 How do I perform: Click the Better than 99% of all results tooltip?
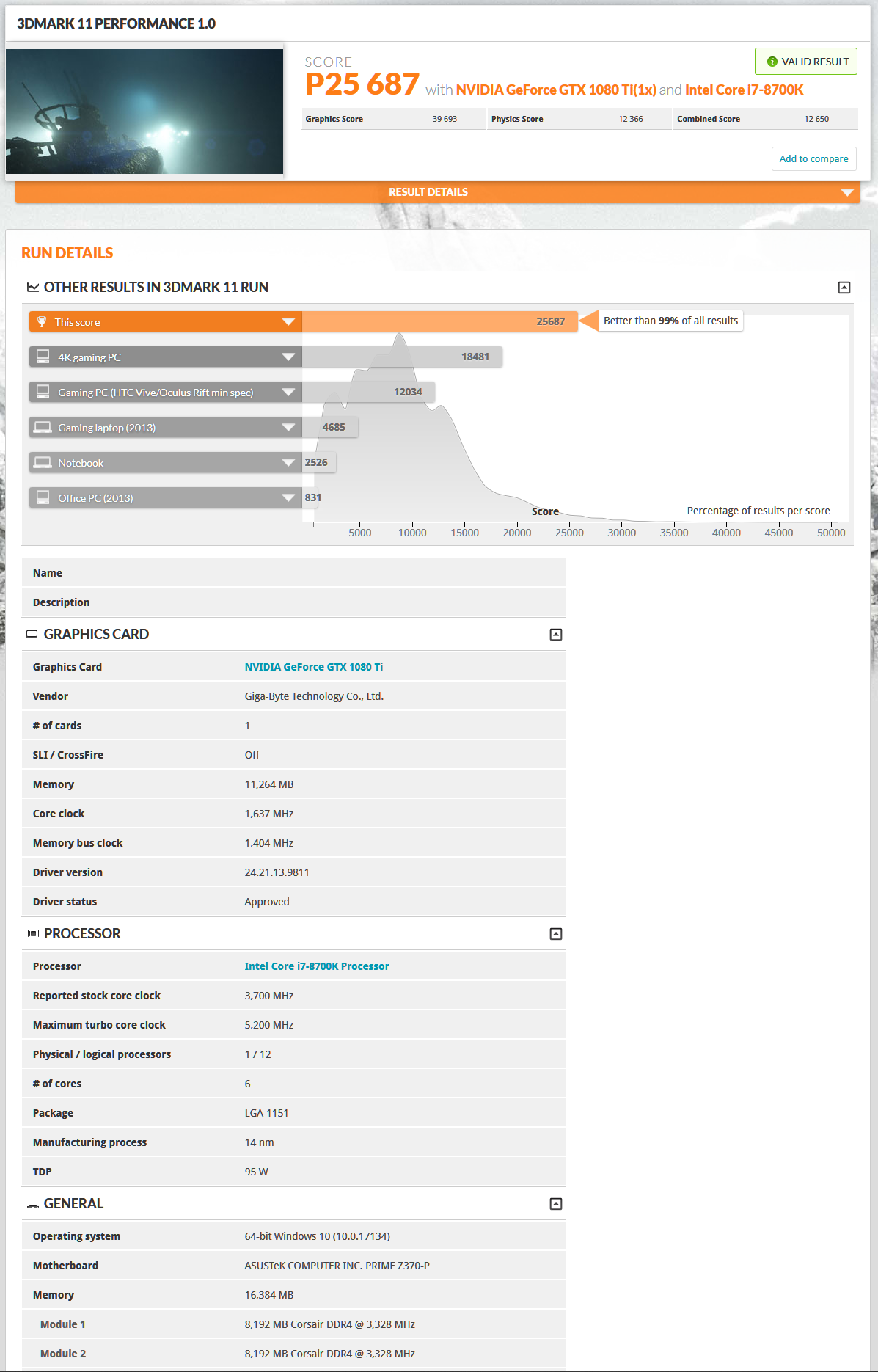click(670, 321)
